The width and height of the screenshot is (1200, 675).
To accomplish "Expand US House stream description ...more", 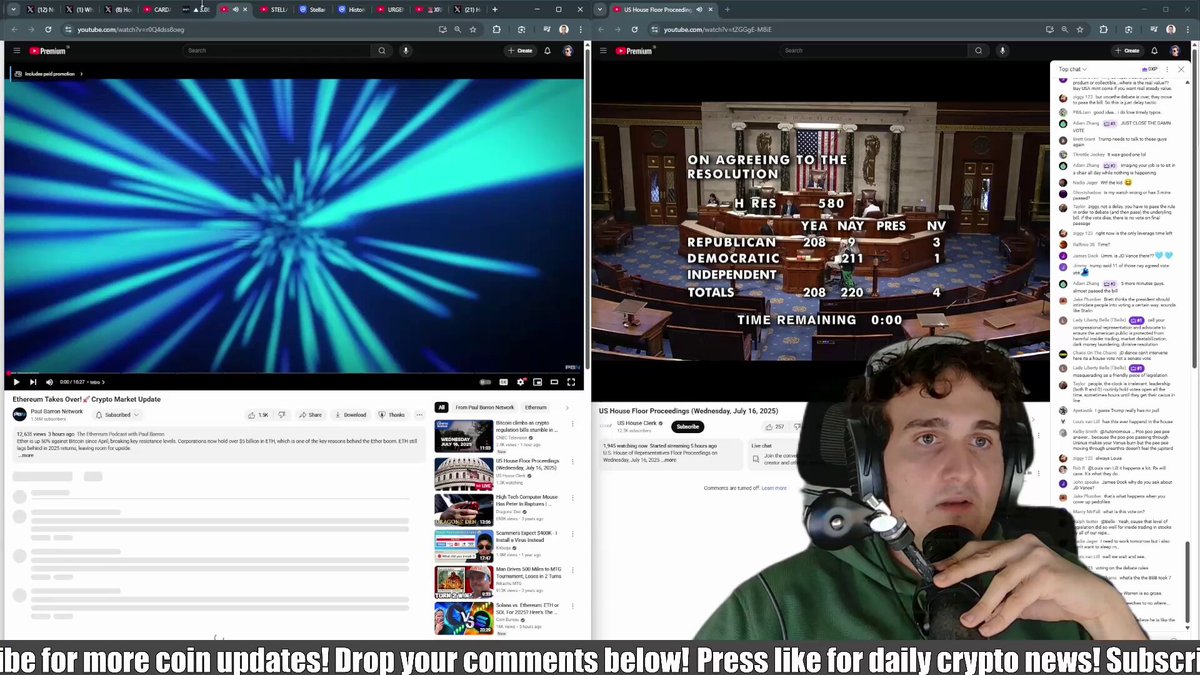I will pos(670,460).
